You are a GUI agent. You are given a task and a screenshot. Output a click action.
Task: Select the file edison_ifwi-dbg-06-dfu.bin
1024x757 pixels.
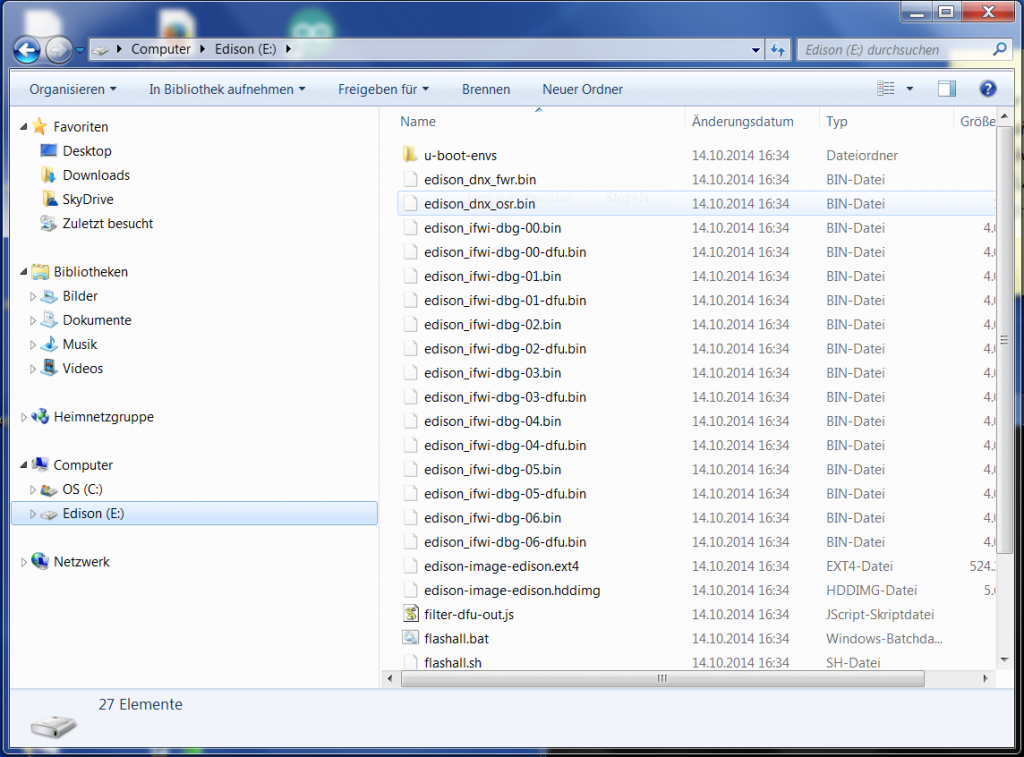click(x=505, y=542)
